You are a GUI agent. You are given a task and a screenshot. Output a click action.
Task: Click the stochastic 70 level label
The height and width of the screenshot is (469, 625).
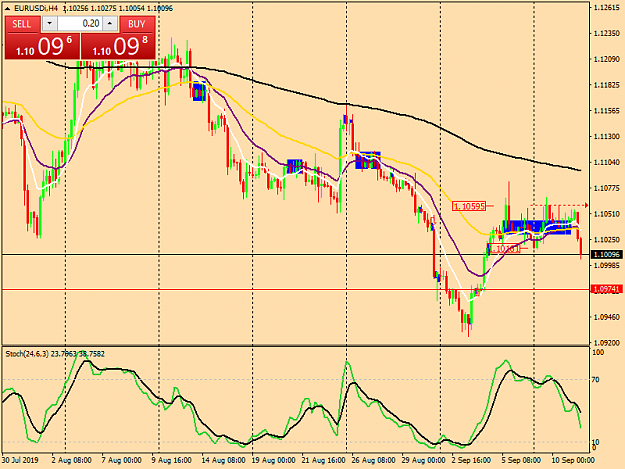click(596, 380)
